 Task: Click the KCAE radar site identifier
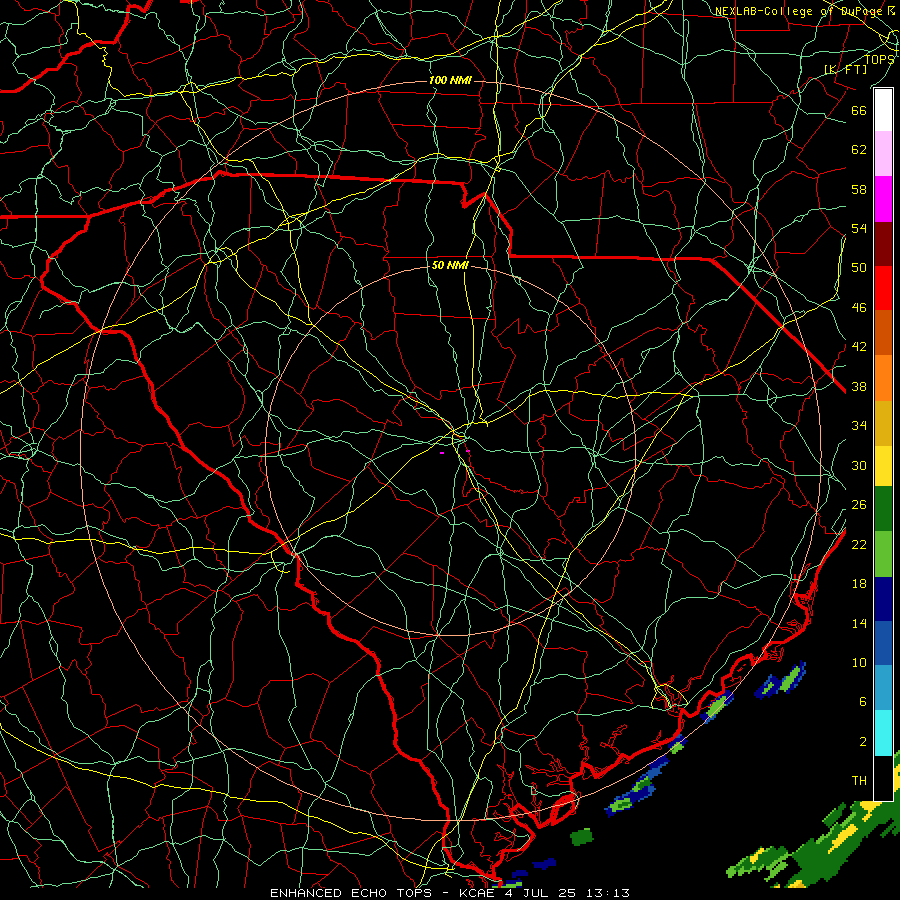(x=476, y=893)
